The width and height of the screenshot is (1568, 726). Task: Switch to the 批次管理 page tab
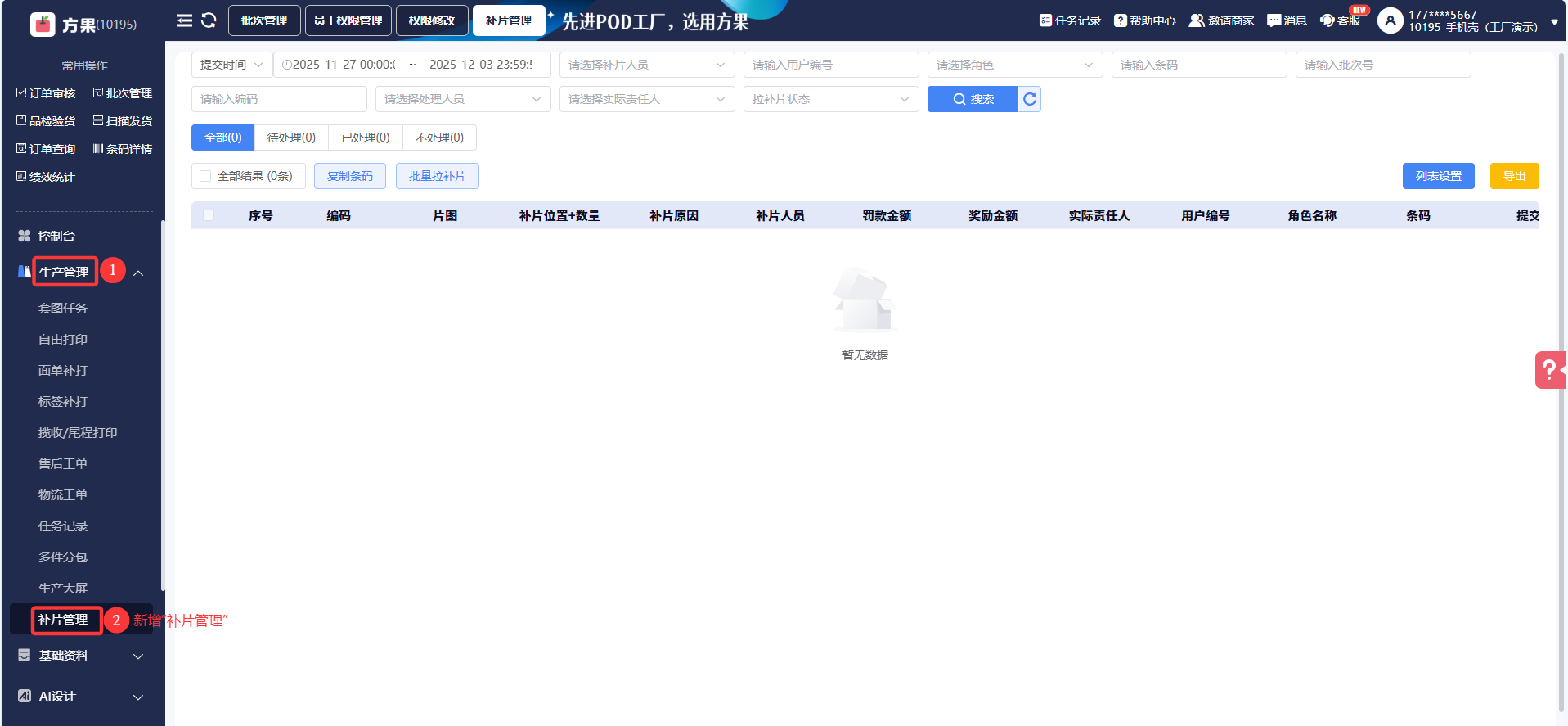[264, 20]
